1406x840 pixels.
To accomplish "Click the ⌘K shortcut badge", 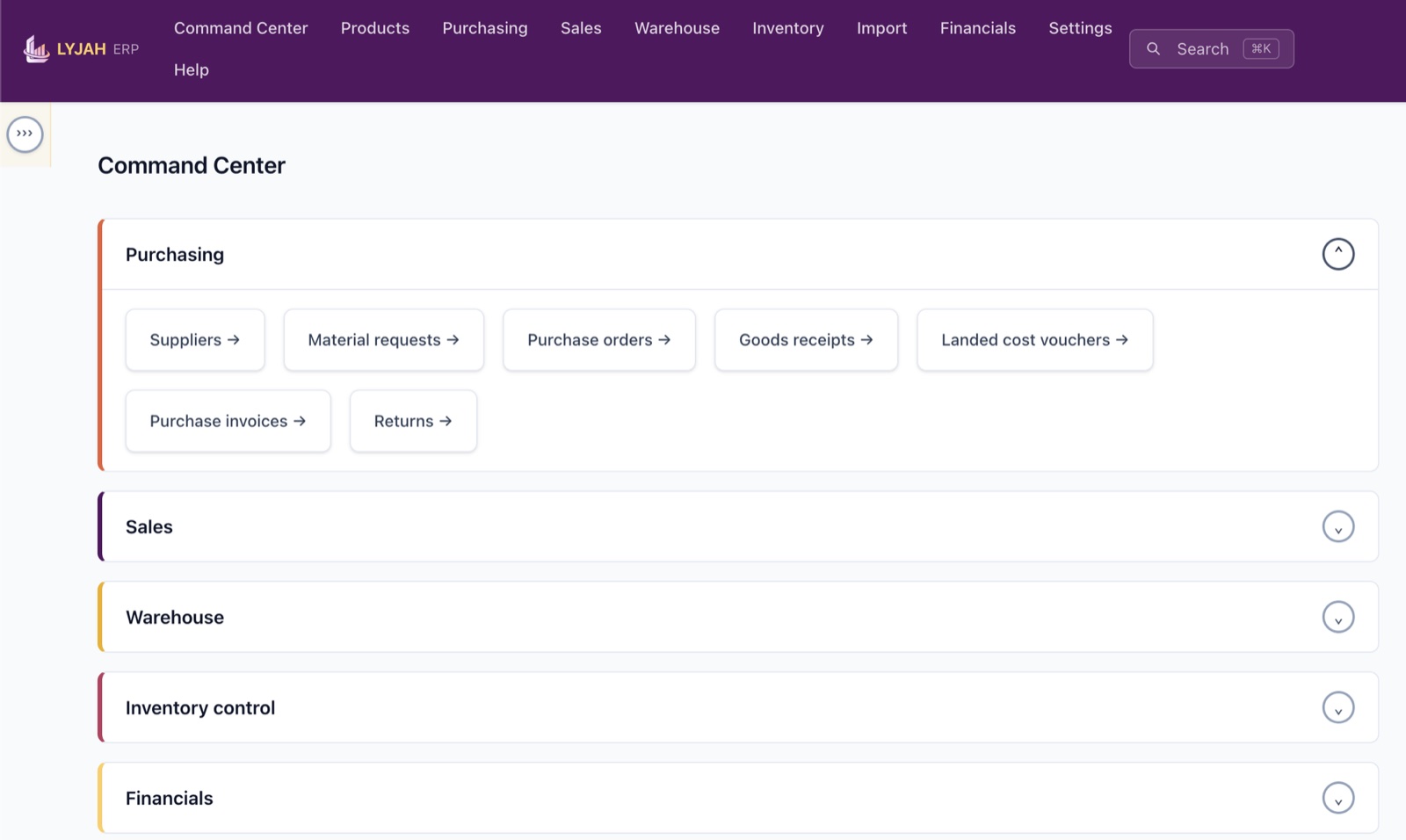I will (x=1261, y=49).
